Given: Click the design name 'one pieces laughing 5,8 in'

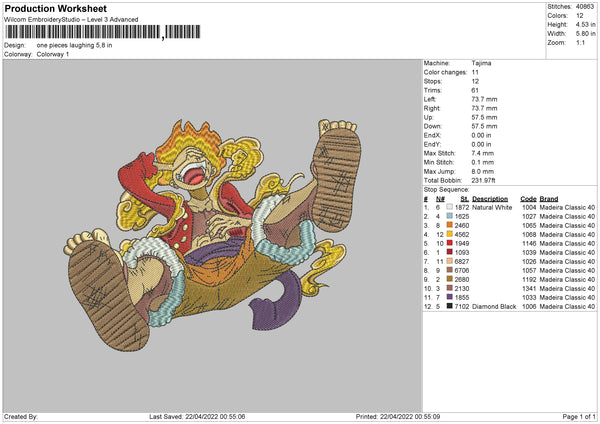Looking at the screenshot, I should [74, 45].
